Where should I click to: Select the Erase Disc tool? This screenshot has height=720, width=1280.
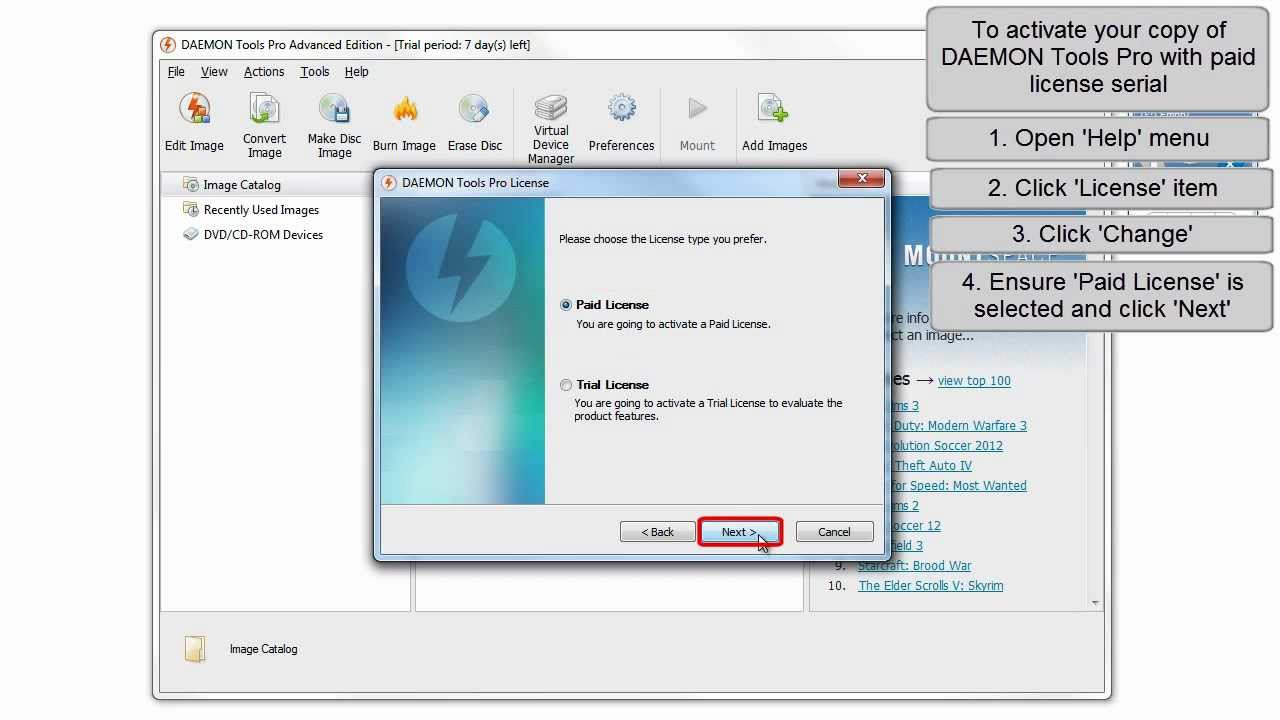coord(474,123)
